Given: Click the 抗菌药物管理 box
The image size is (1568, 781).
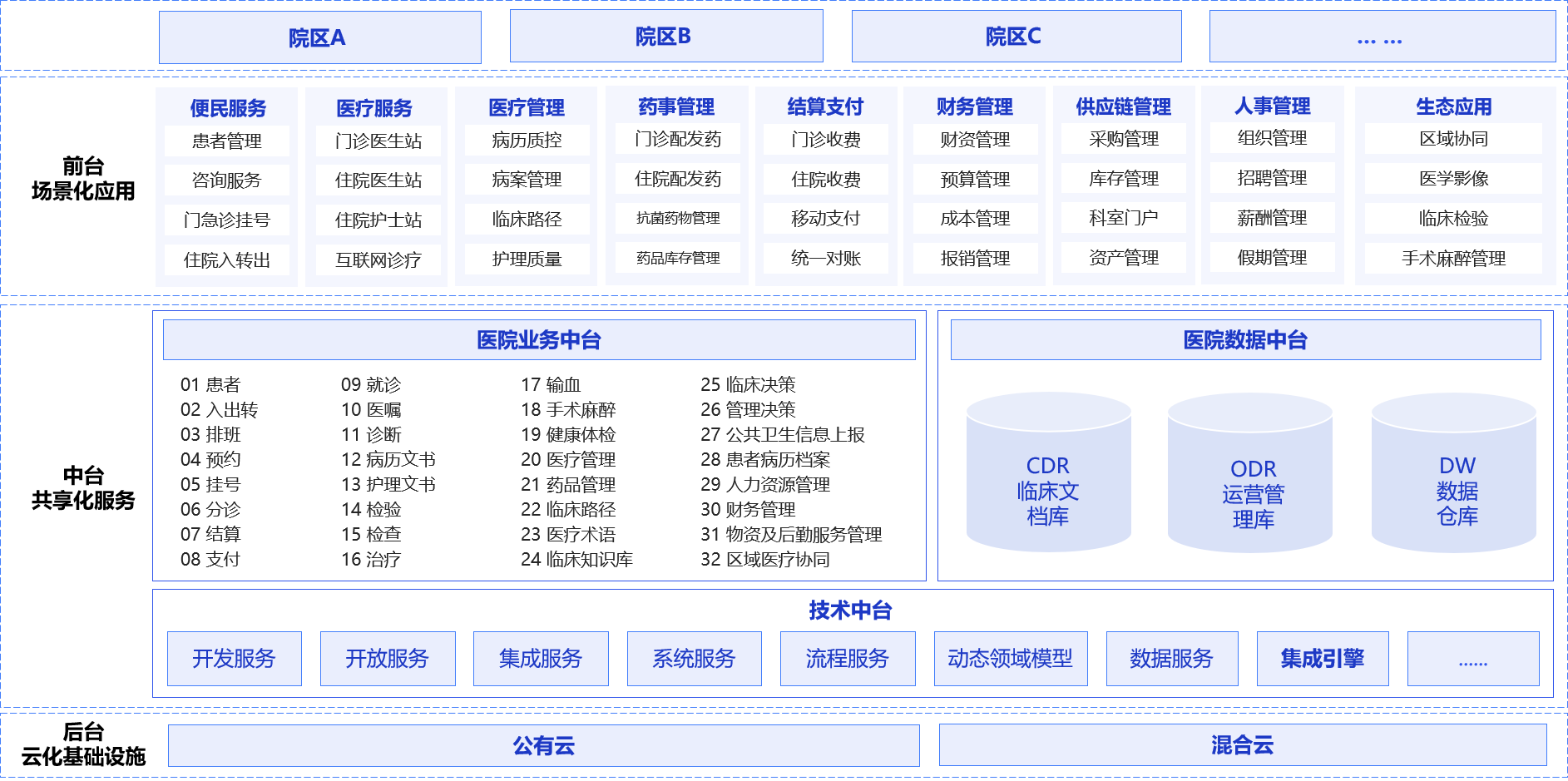Looking at the screenshot, I should pos(677,218).
